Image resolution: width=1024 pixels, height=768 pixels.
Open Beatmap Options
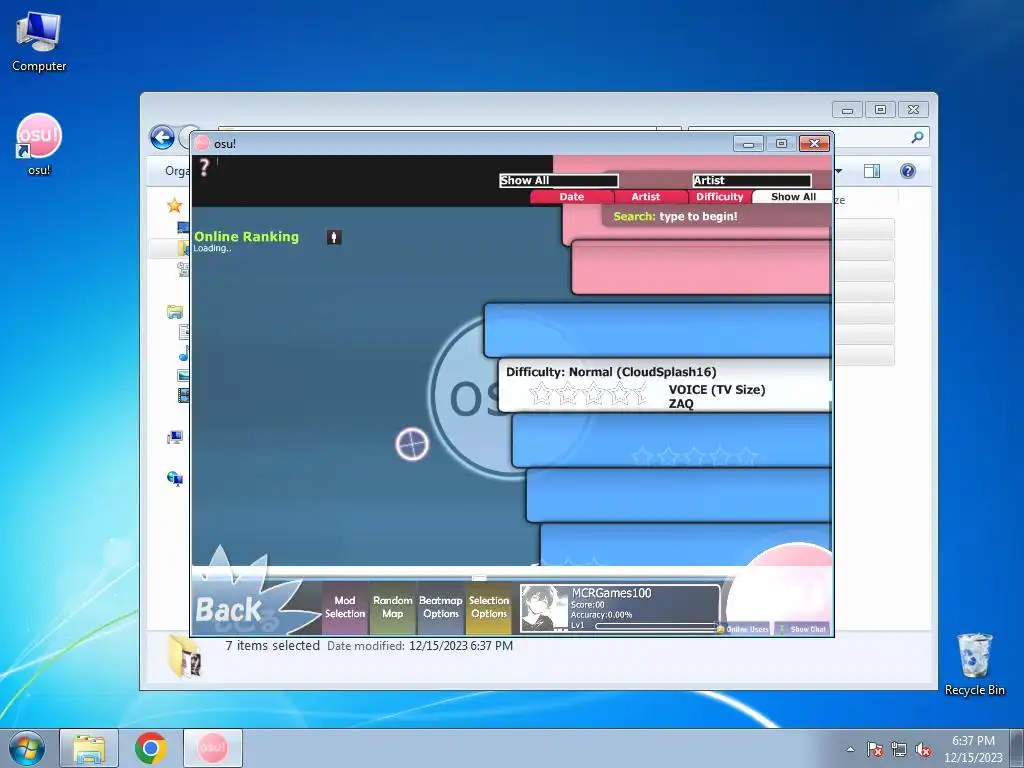coord(441,607)
